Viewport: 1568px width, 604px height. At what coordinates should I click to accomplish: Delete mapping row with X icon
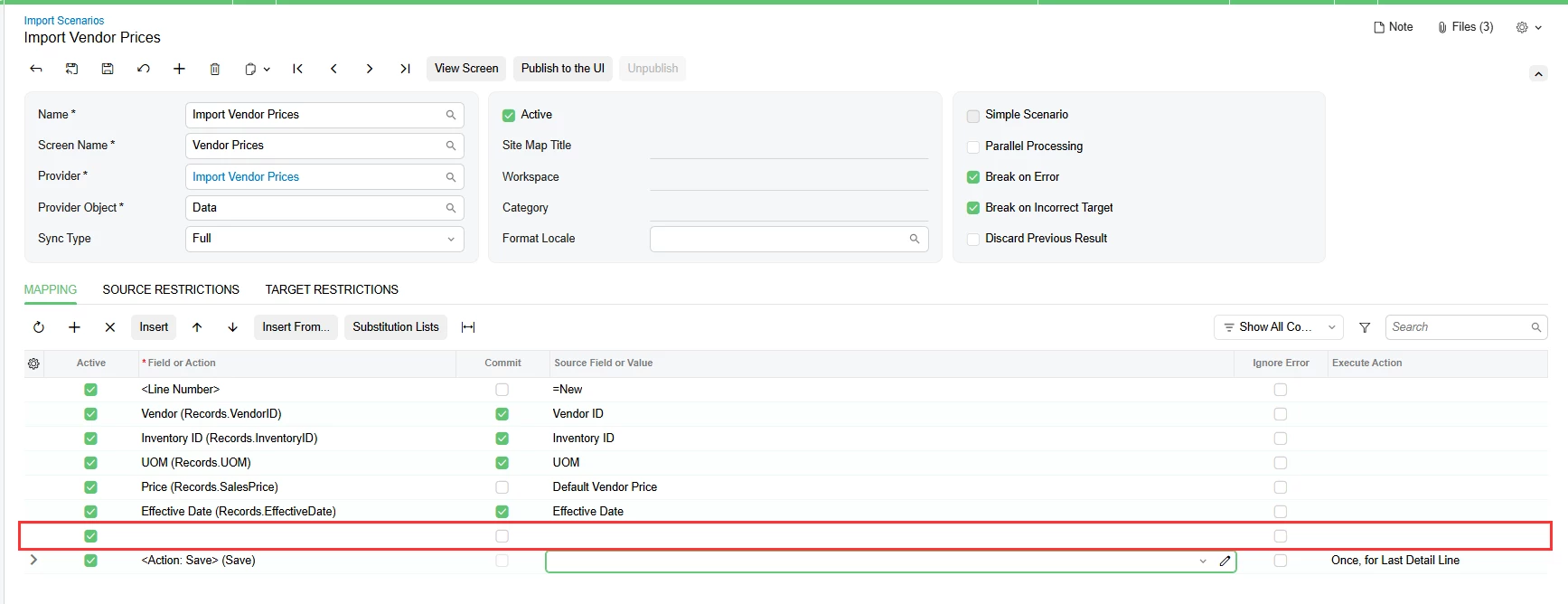click(x=110, y=327)
